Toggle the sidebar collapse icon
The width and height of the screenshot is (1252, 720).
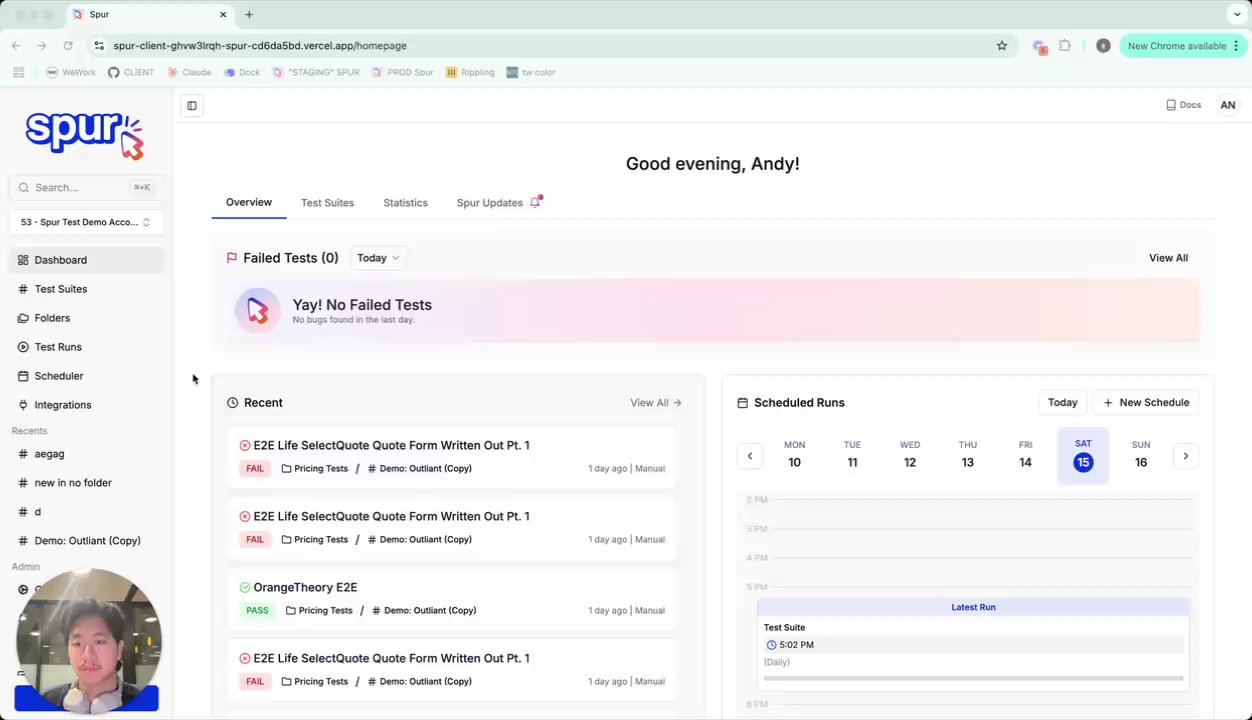click(x=192, y=105)
